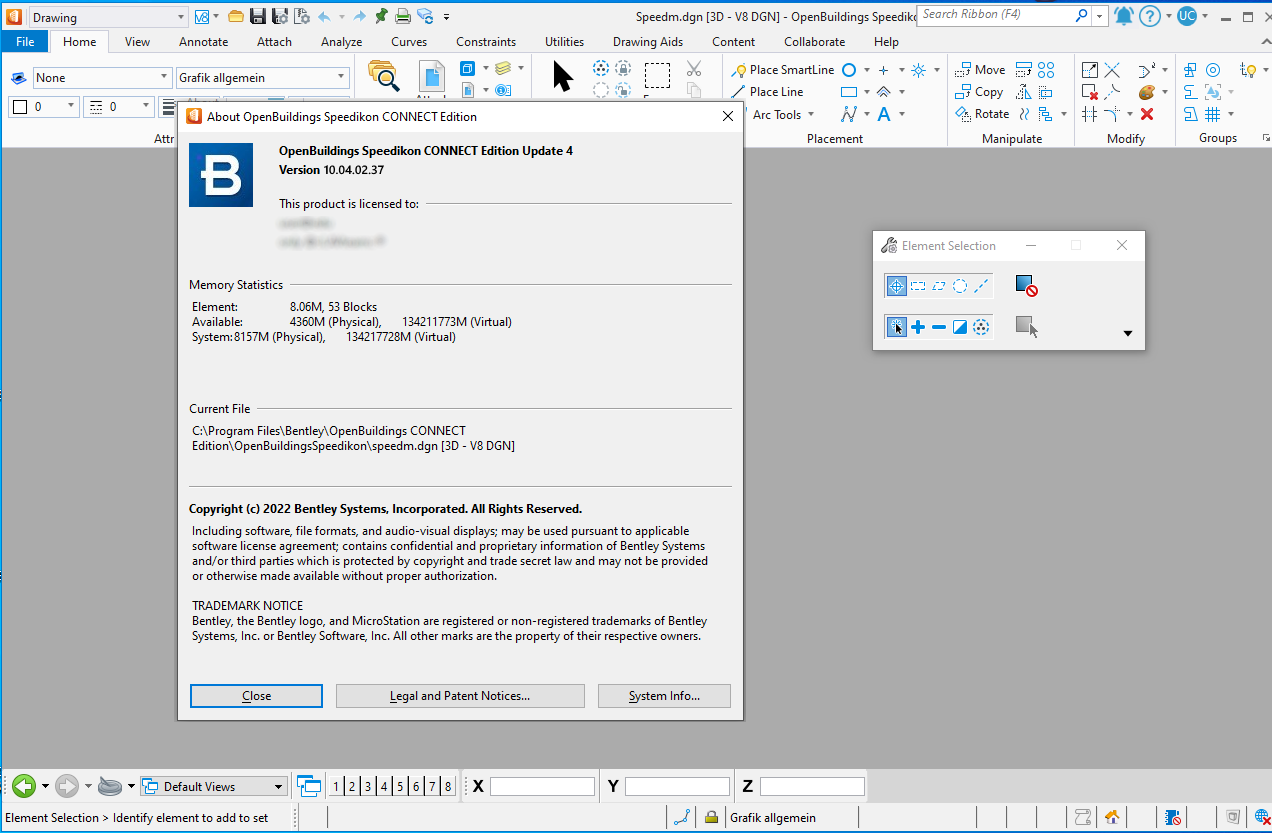Select the Place Circle tool icon
This screenshot has height=833, width=1272.
click(848, 70)
